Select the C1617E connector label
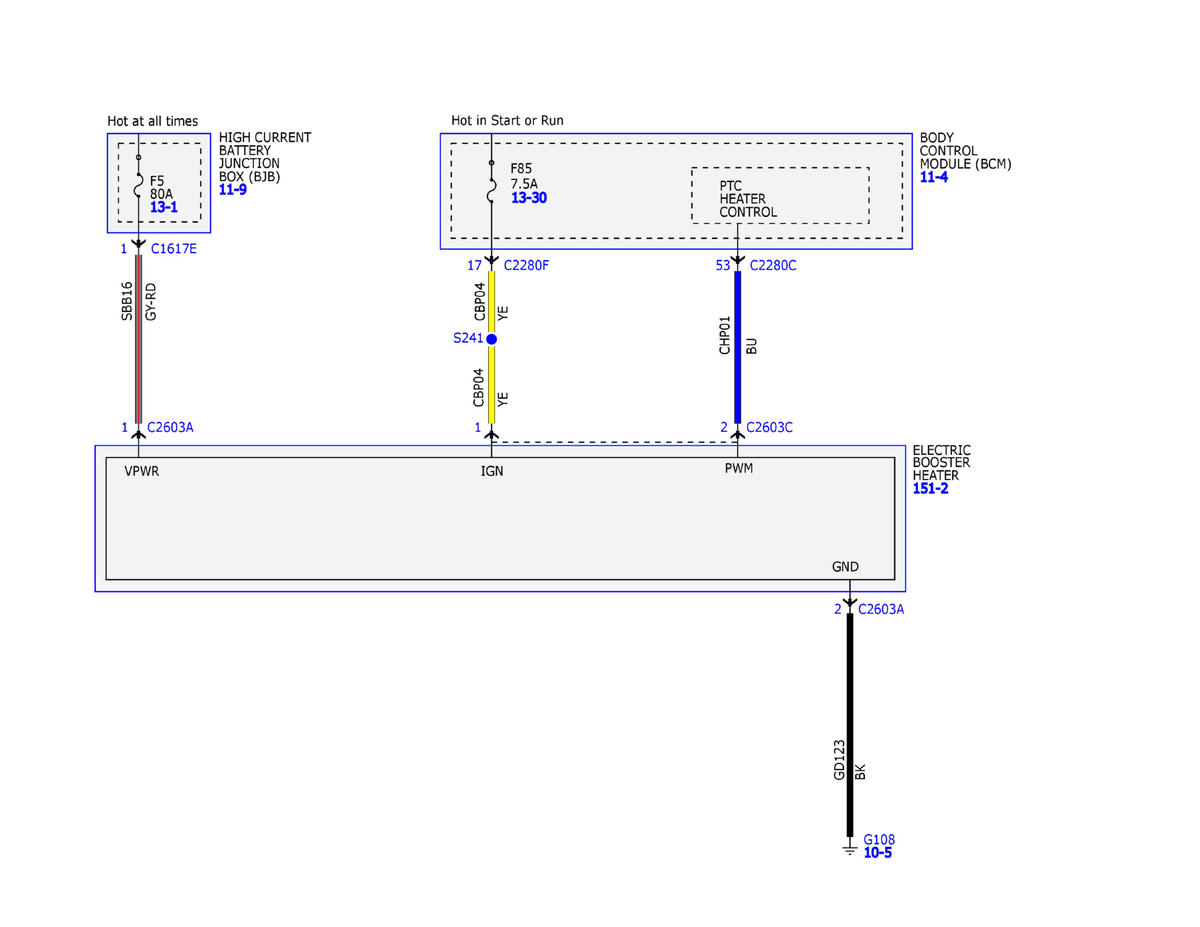1200x927 pixels. [x=173, y=249]
